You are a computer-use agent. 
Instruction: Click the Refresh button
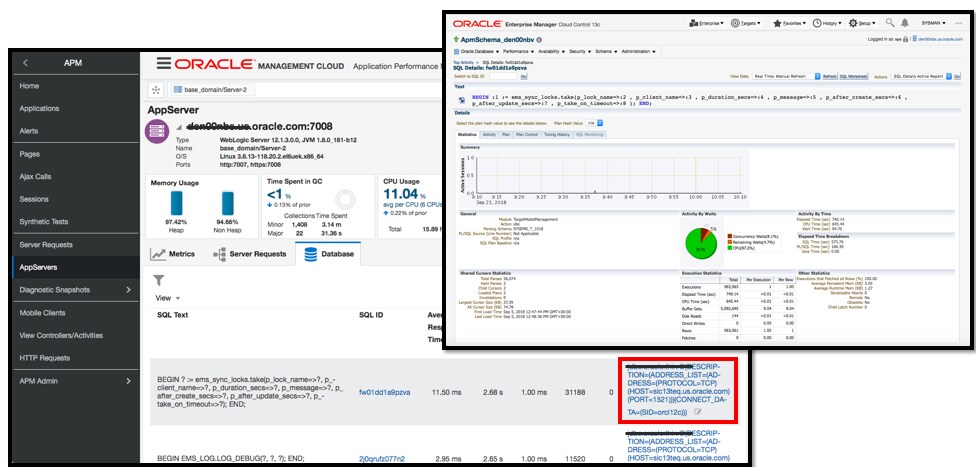[830, 76]
